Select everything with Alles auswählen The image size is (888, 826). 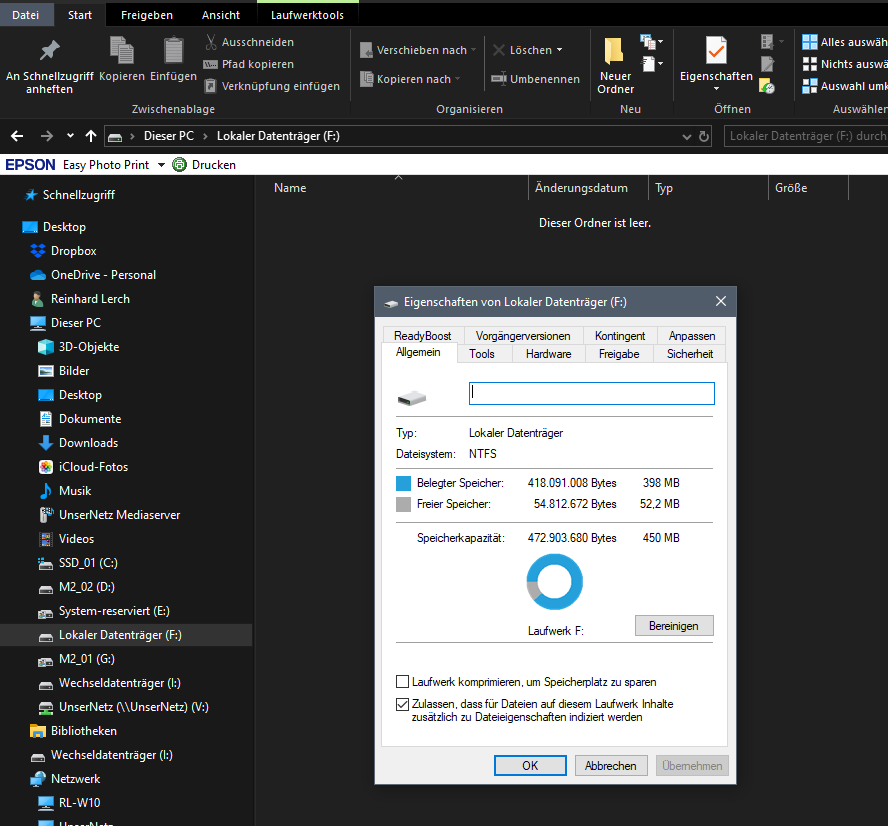[844, 42]
